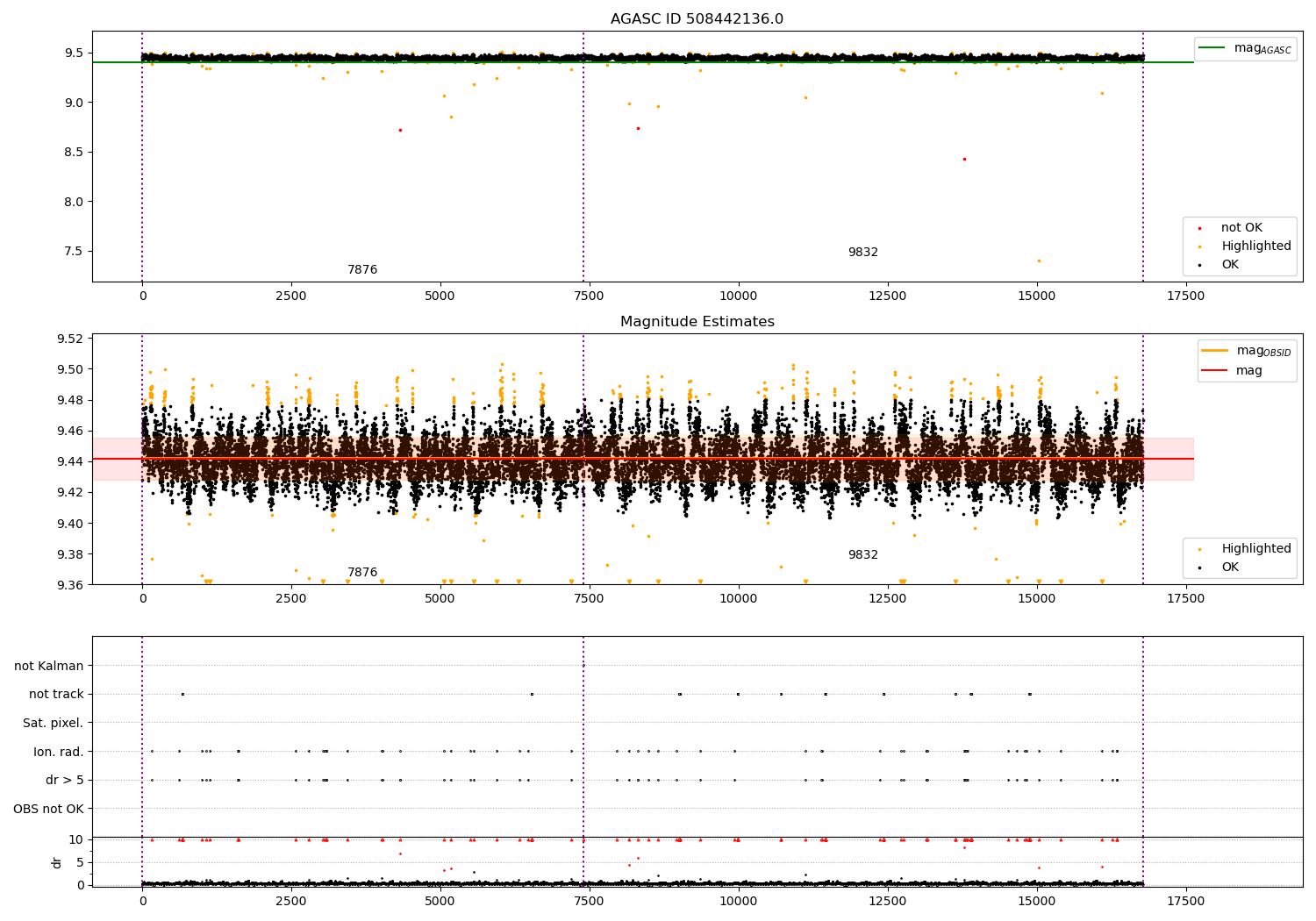This screenshot has height=921, width=1316.
Task: Click the 9832 obsid label in Magnitude Estimates plot
Action: (x=862, y=555)
